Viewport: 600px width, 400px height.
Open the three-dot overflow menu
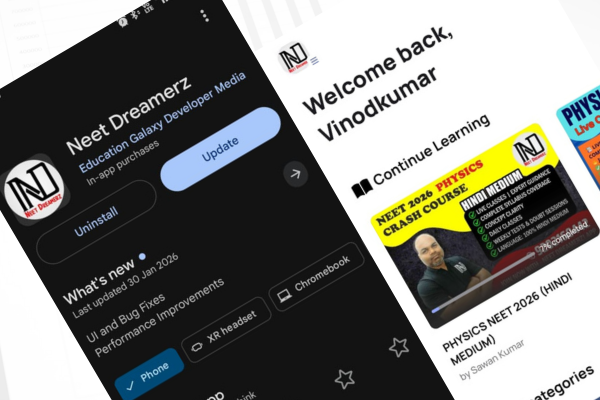point(205,16)
